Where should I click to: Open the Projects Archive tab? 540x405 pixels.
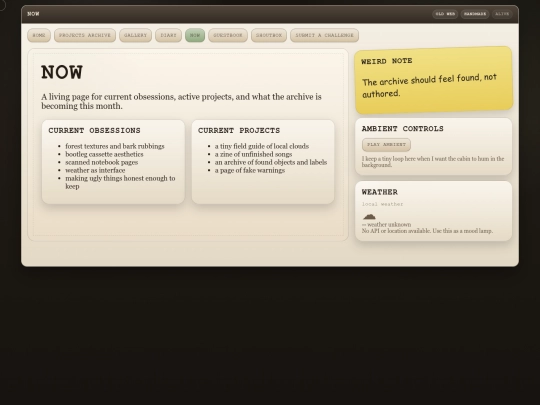click(x=85, y=35)
